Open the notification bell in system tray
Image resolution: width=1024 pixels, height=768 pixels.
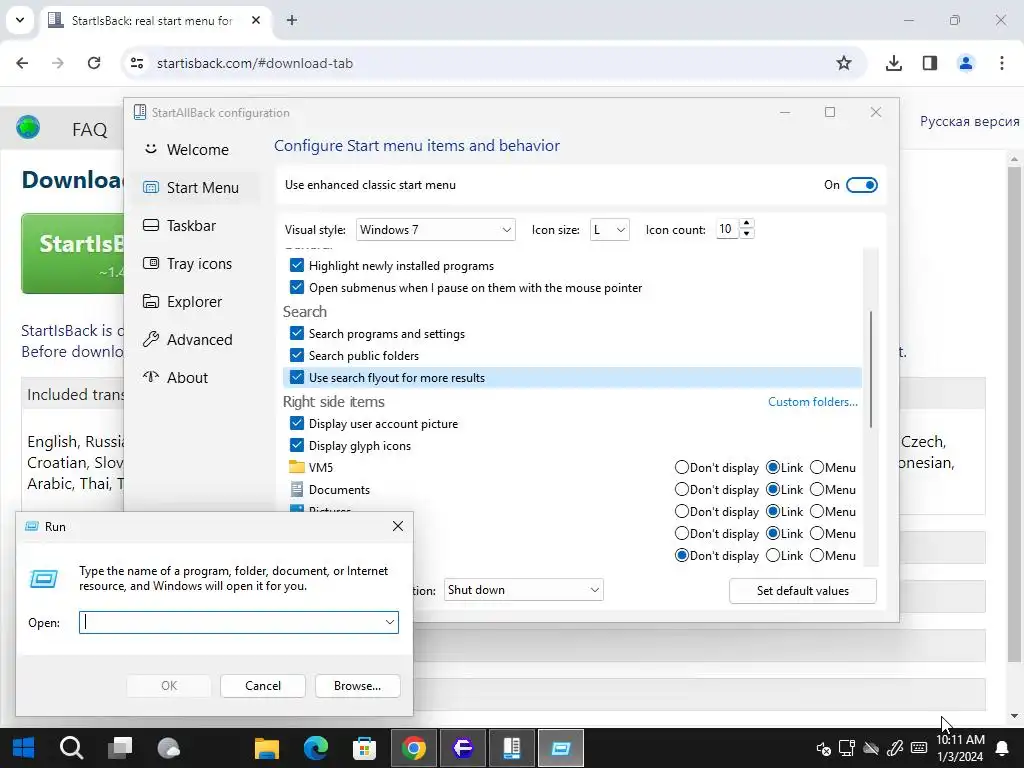coord(1002,748)
